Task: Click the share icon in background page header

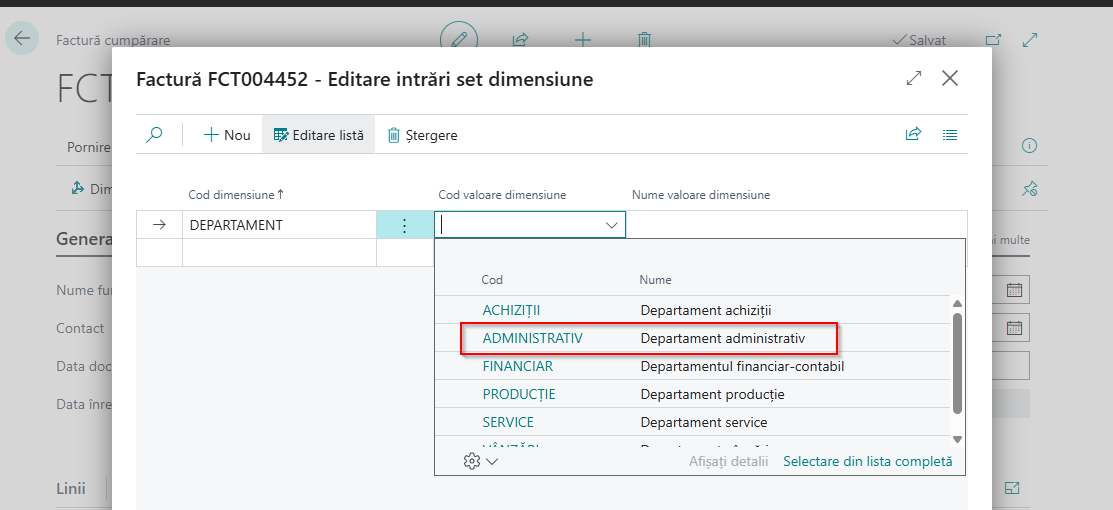Action: click(520, 40)
